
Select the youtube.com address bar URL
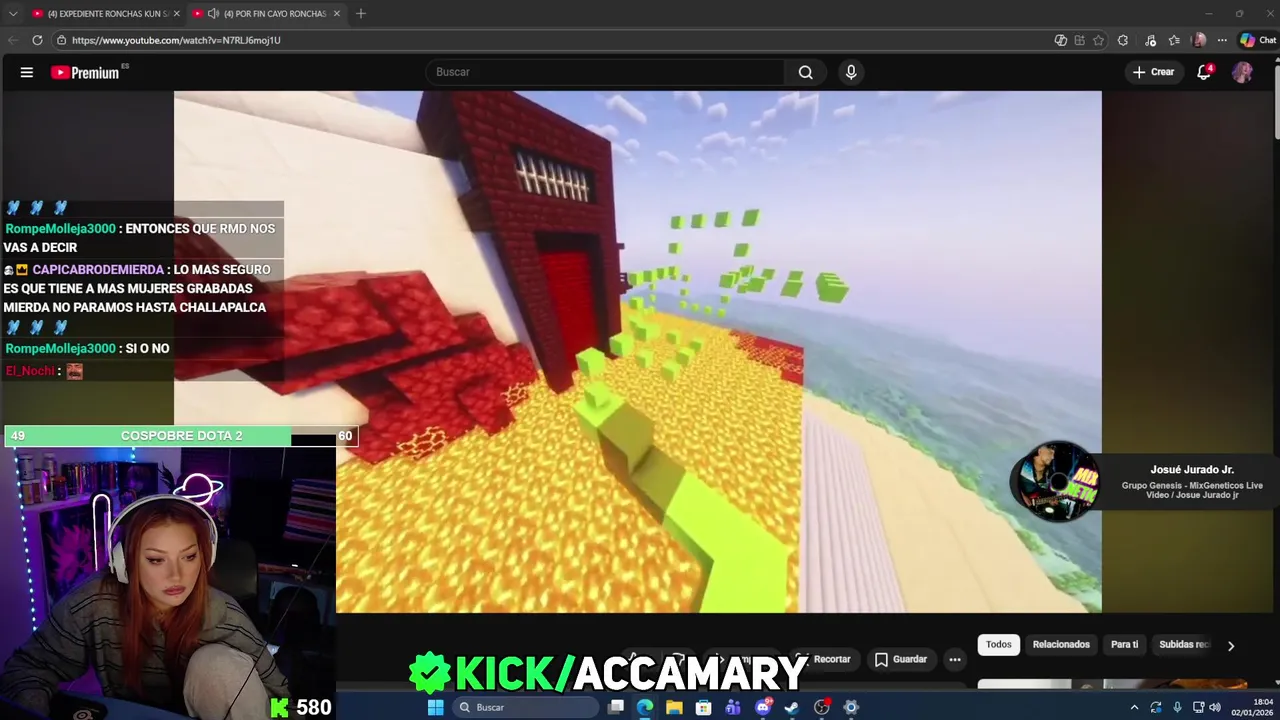pos(176,40)
